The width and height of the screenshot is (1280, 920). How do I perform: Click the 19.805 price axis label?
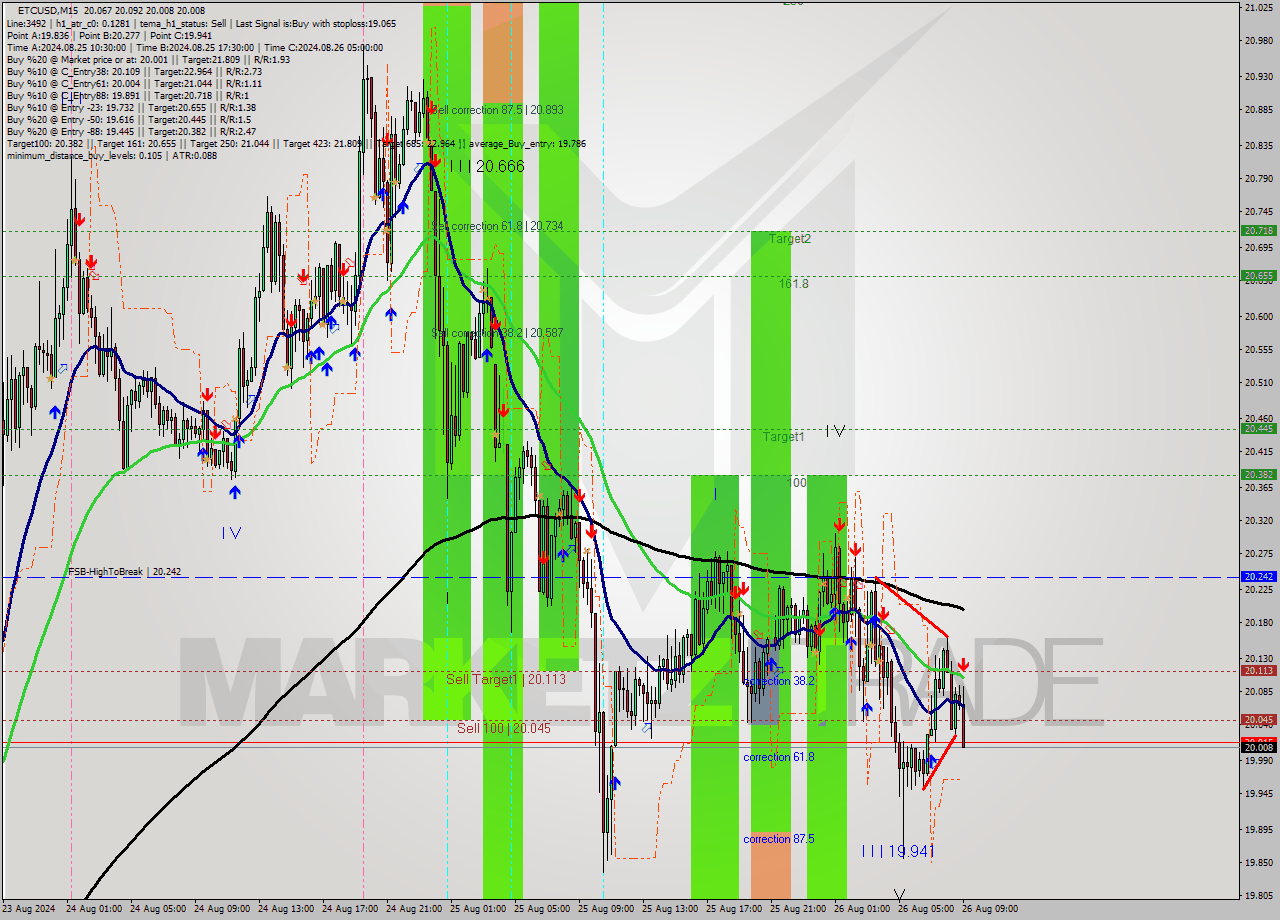[1258, 896]
